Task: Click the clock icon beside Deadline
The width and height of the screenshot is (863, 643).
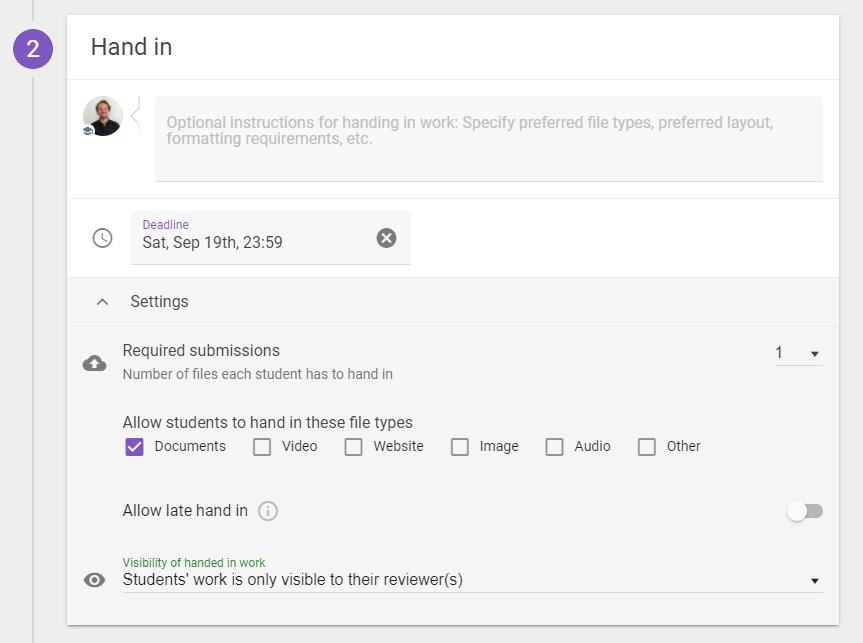Action: click(102, 238)
